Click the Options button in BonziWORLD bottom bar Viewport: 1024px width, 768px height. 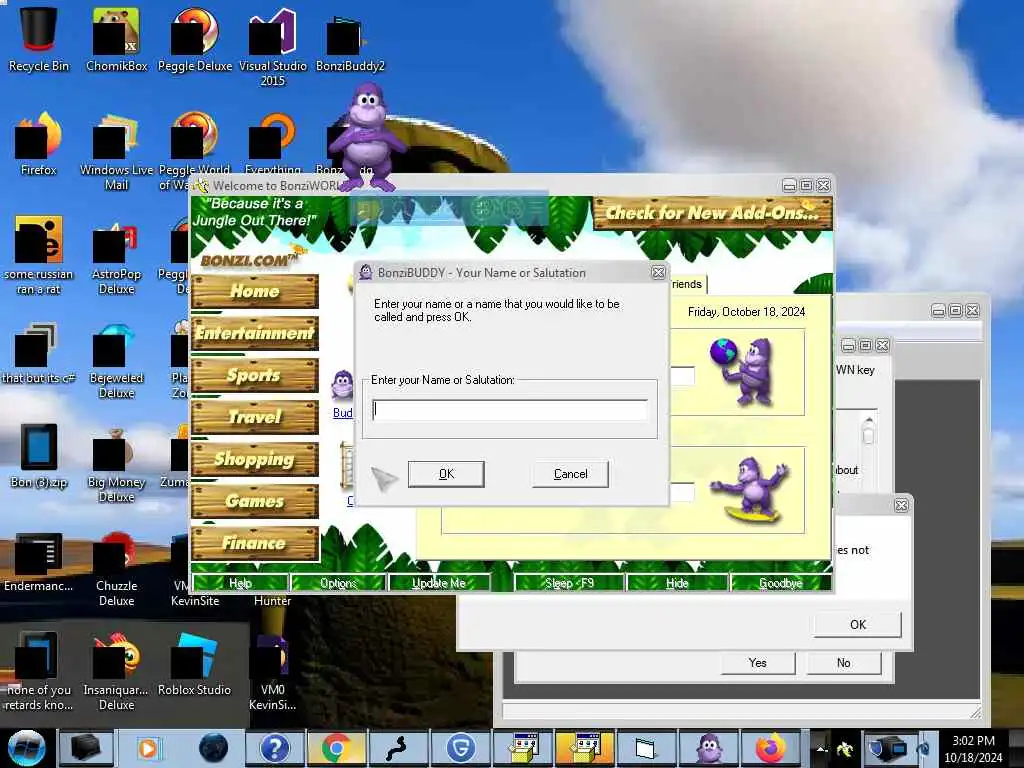tap(338, 583)
